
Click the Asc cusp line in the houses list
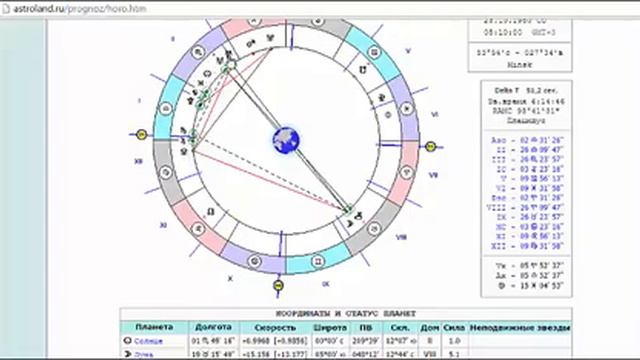(527, 140)
